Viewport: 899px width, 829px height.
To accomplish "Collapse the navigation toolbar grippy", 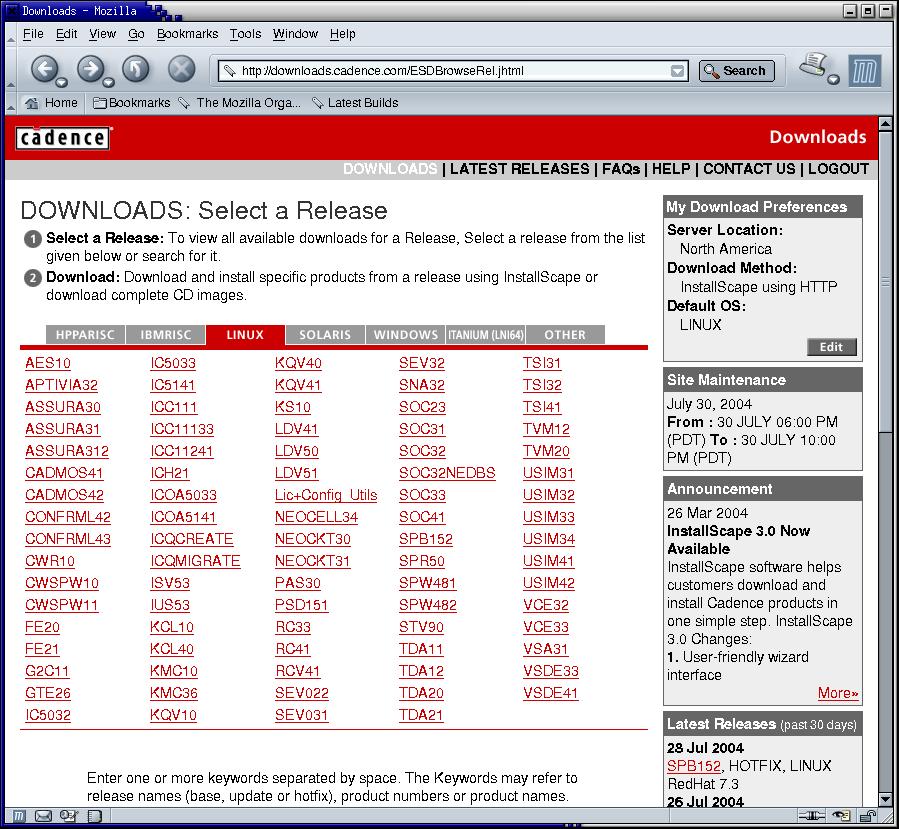I will [10, 71].
